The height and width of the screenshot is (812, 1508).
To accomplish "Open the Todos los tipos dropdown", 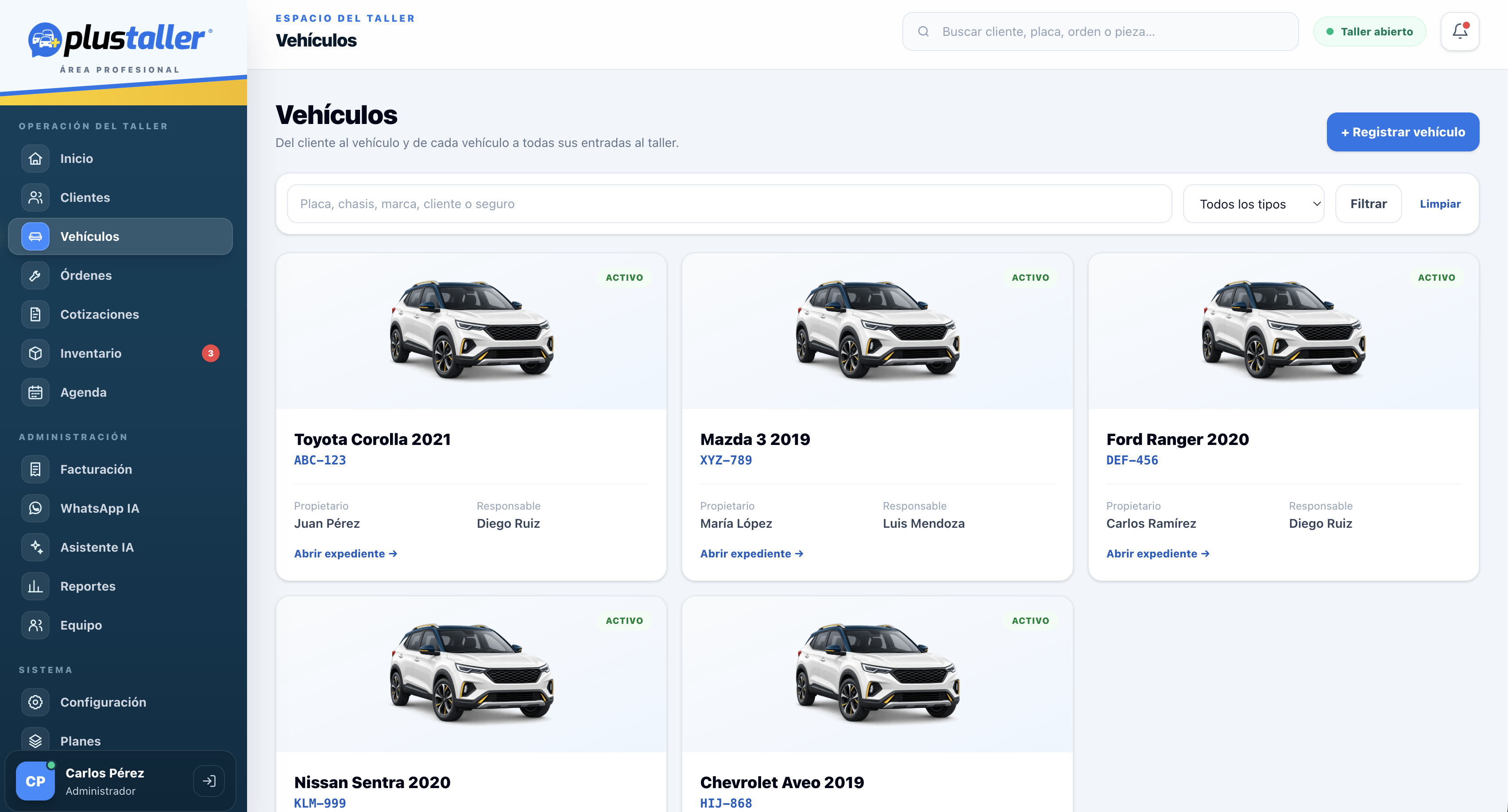I will click(1253, 204).
